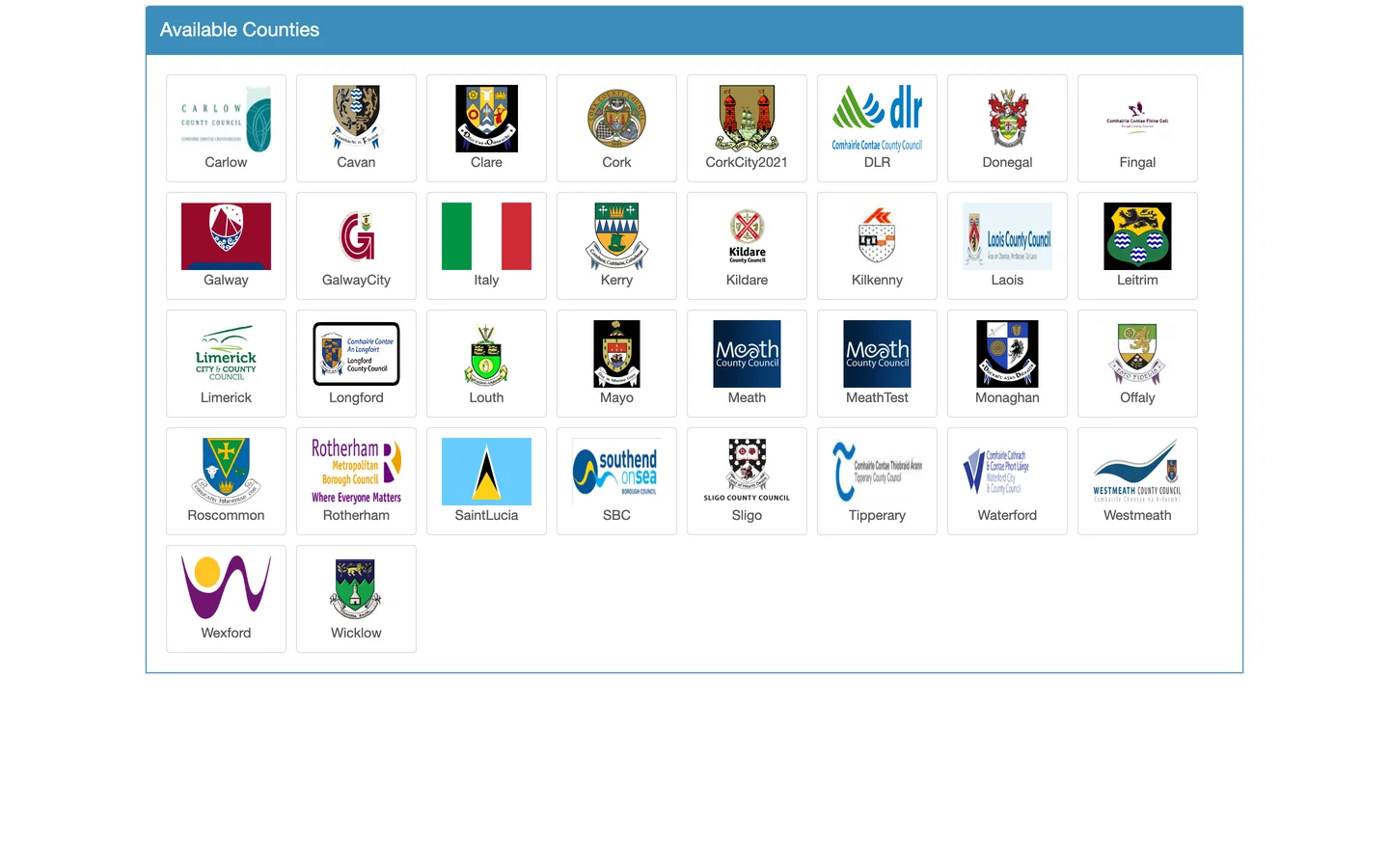Viewport: 1389px width, 868px height.
Task: Pick the Cork county round crest
Action: (616, 119)
